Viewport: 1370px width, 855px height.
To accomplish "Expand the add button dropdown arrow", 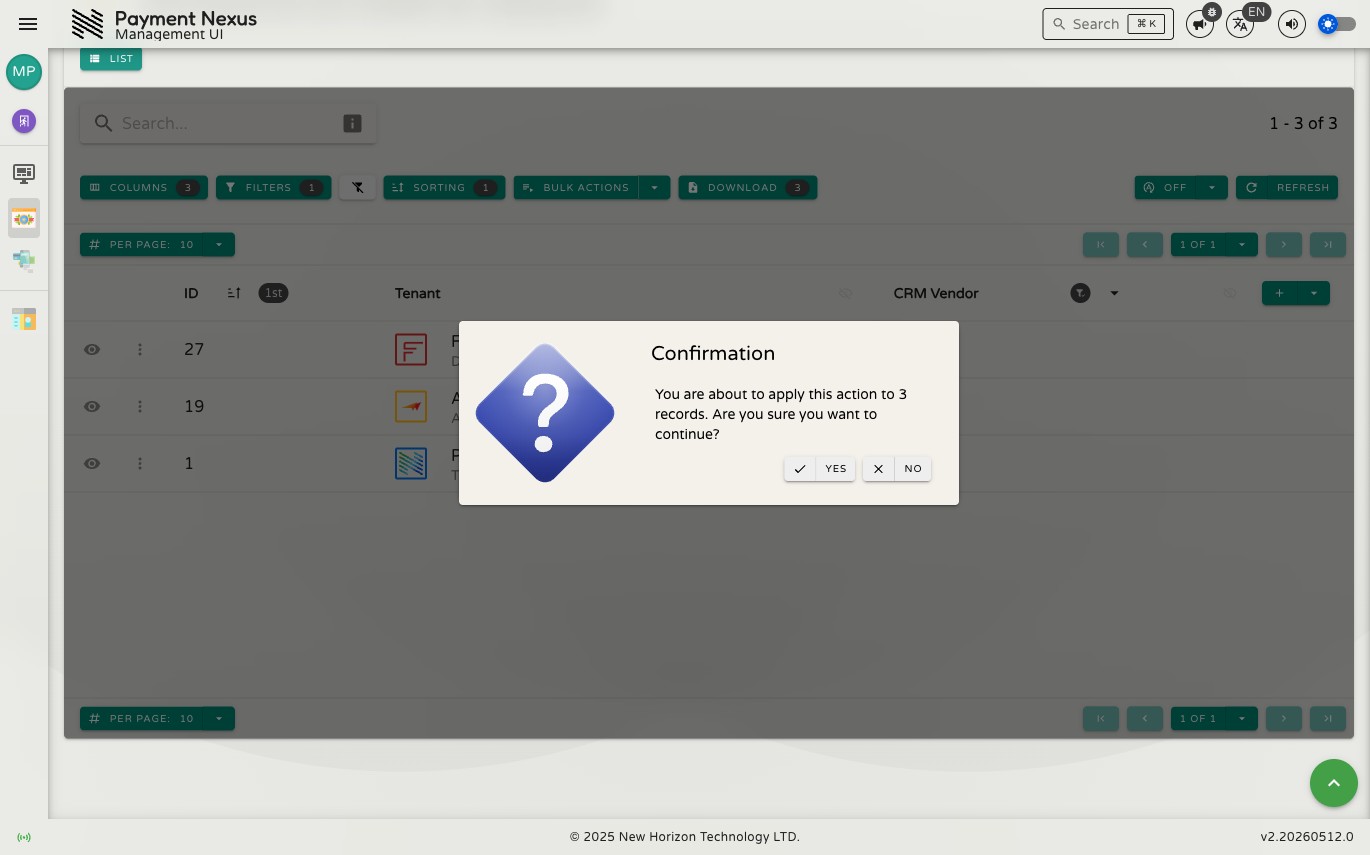I will pyautogui.click(x=1313, y=293).
